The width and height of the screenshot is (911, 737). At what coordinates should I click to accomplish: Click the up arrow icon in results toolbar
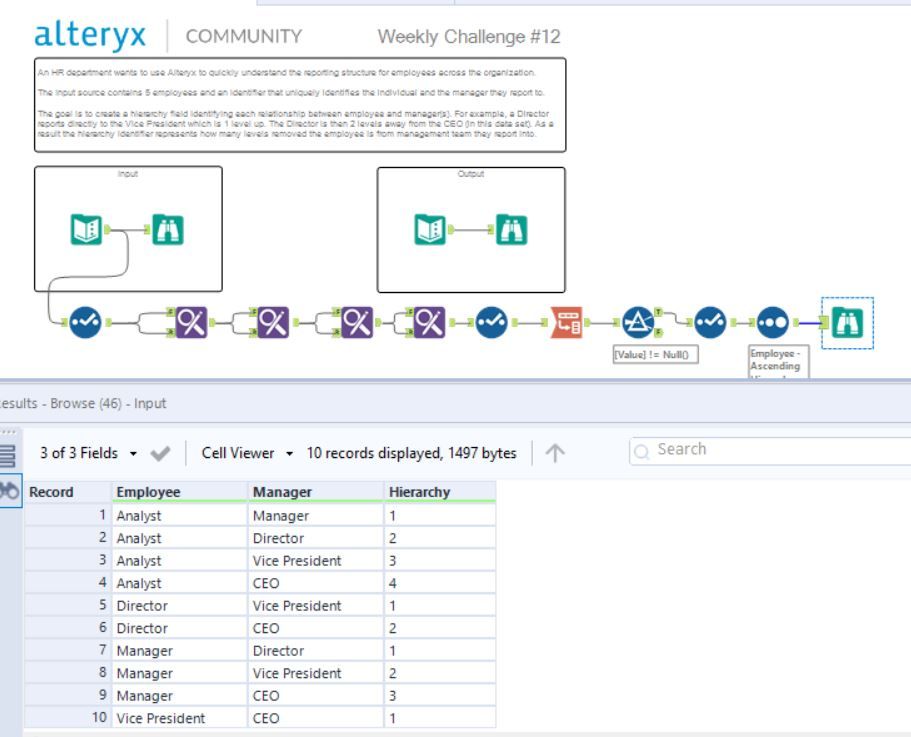tap(555, 453)
